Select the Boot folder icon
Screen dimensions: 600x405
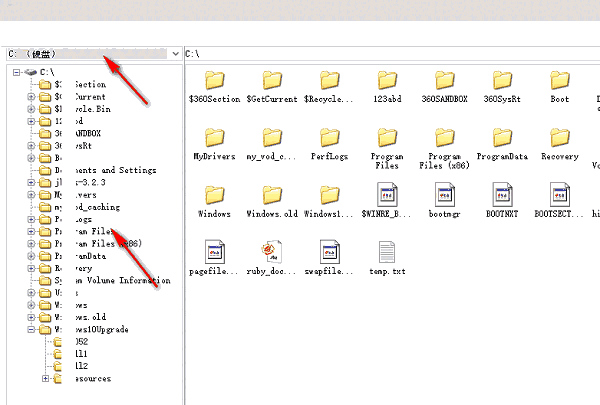(x=559, y=80)
